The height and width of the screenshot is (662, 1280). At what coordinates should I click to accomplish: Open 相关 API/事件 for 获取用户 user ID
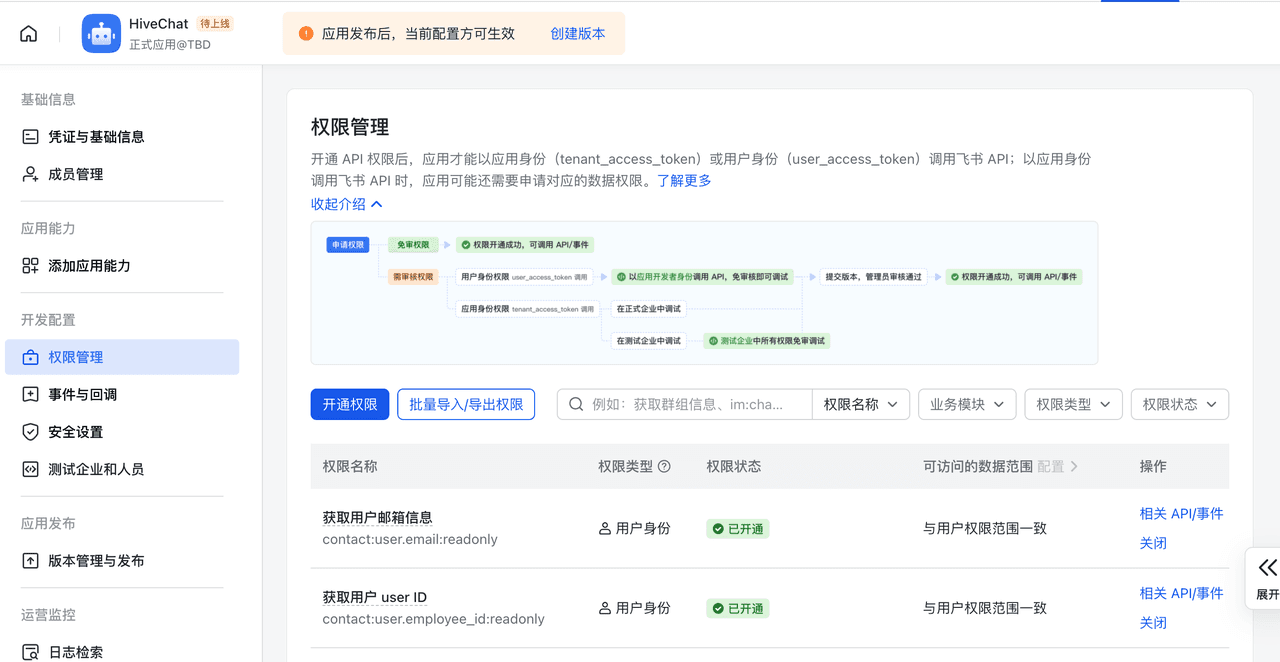[1181, 593]
